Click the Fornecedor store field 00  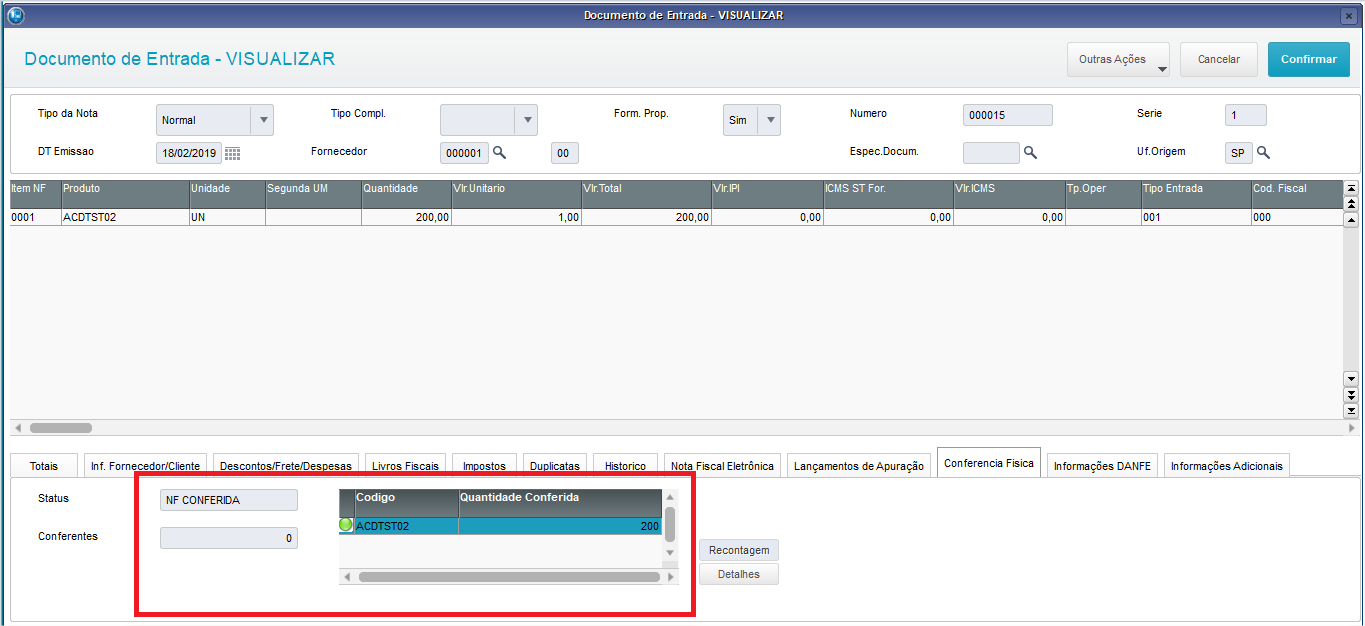coord(564,153)
